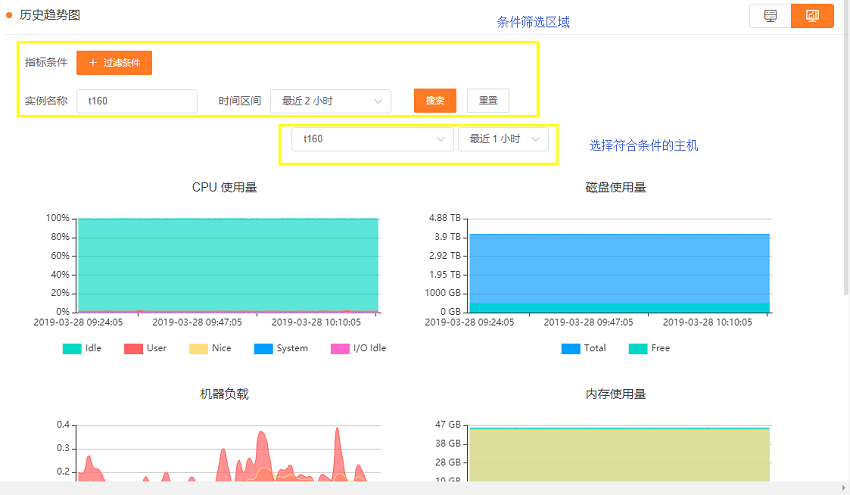Click the orange 搜索 button
This screenshot has height=495, width=850.
click(x=435, y=101)
